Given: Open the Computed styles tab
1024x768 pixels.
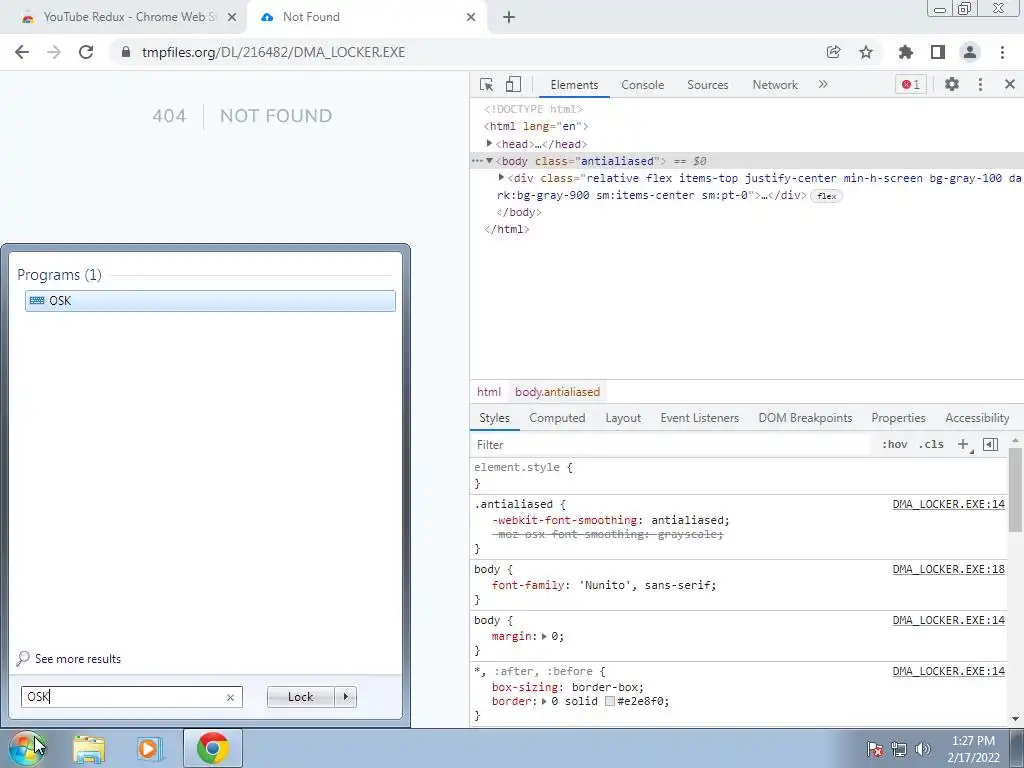Looking at the screenshot, I should click(x=557, y=418).
